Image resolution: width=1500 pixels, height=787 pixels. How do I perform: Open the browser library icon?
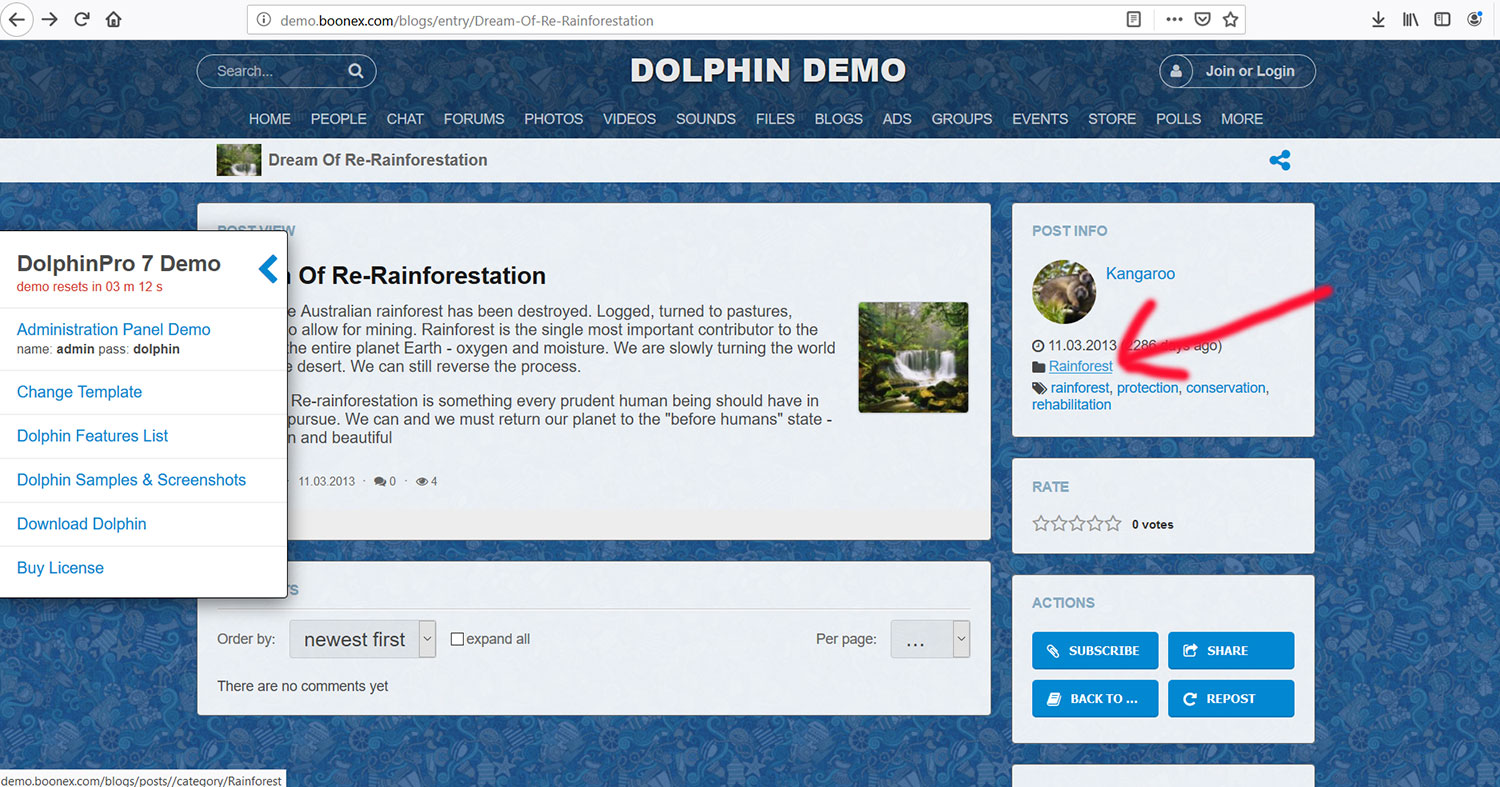pos(1410,19)
